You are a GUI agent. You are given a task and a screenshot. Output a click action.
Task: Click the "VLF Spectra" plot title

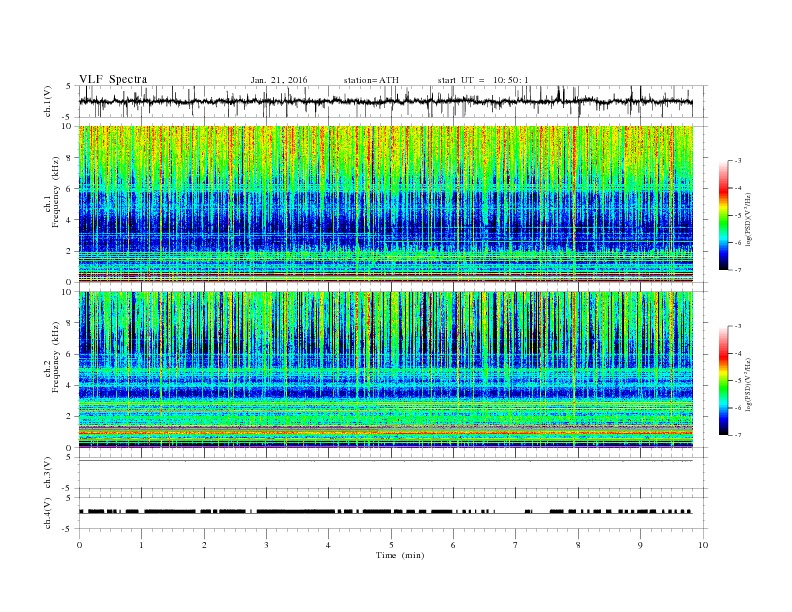click(x=113, y=79)
